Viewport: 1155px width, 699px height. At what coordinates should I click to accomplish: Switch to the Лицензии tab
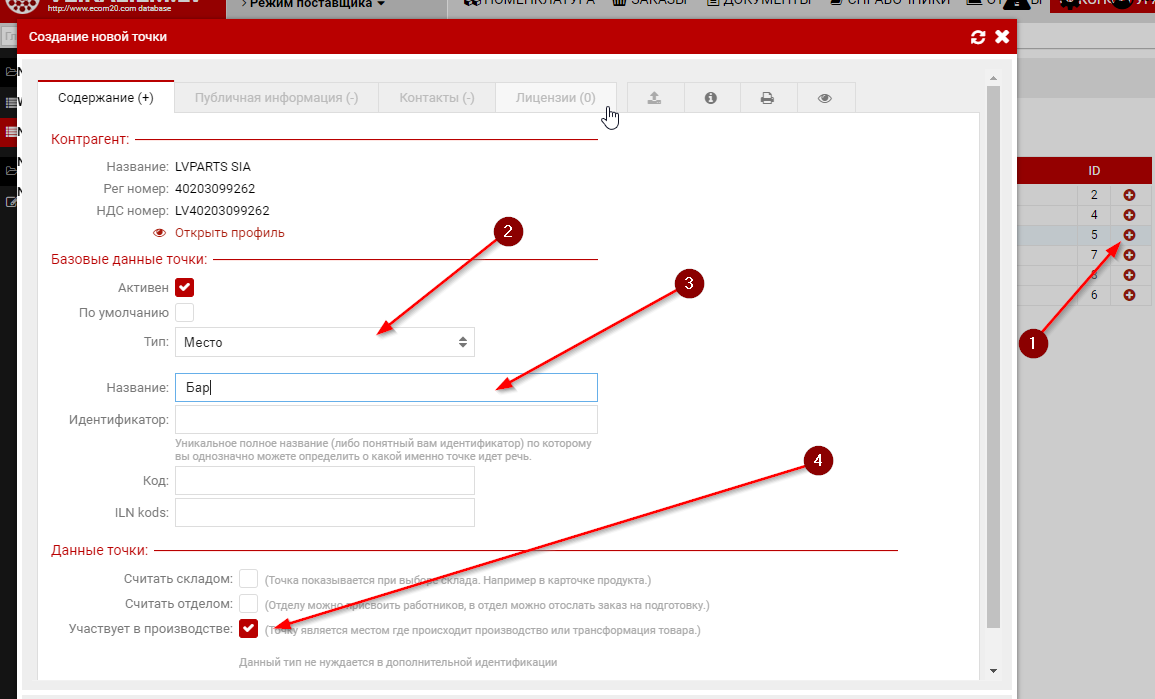coord(555,98)
